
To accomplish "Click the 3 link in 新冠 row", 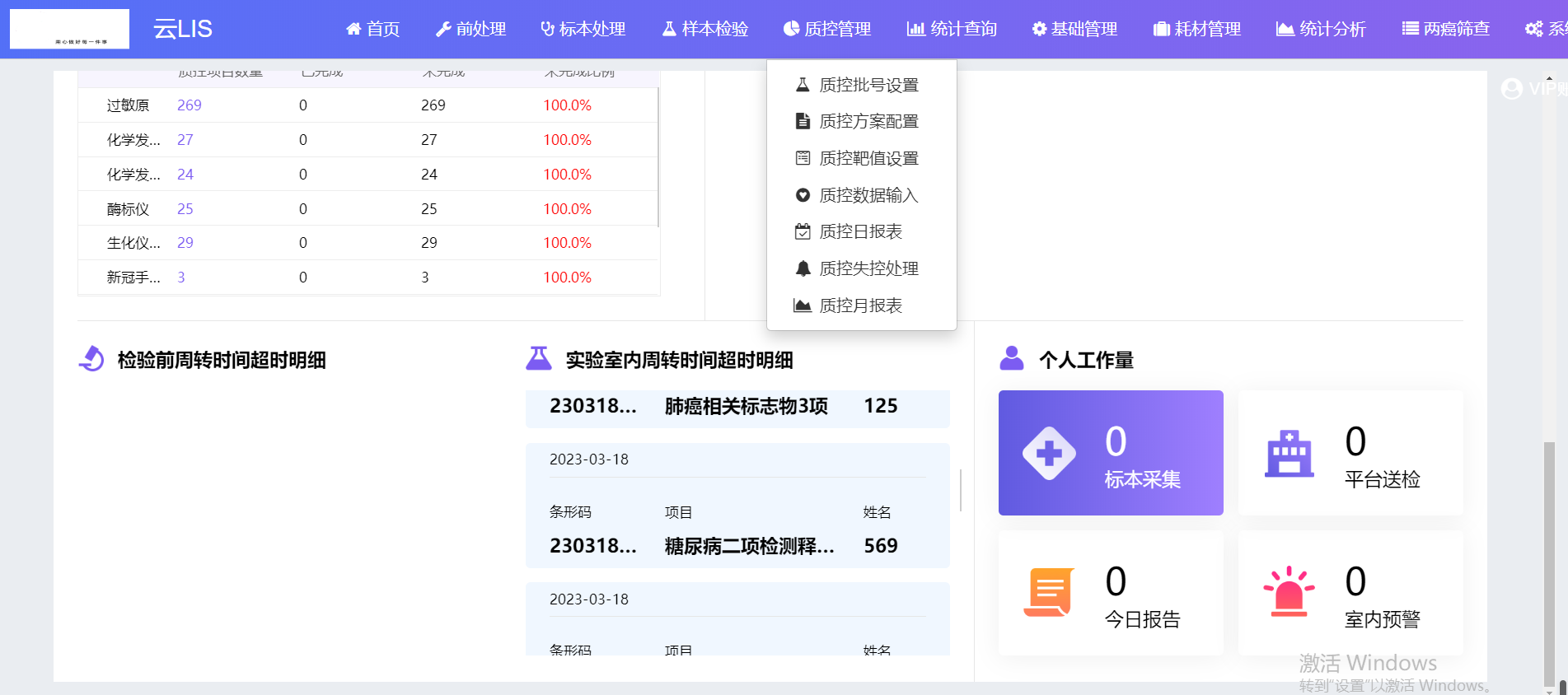I will coord(181,278).
